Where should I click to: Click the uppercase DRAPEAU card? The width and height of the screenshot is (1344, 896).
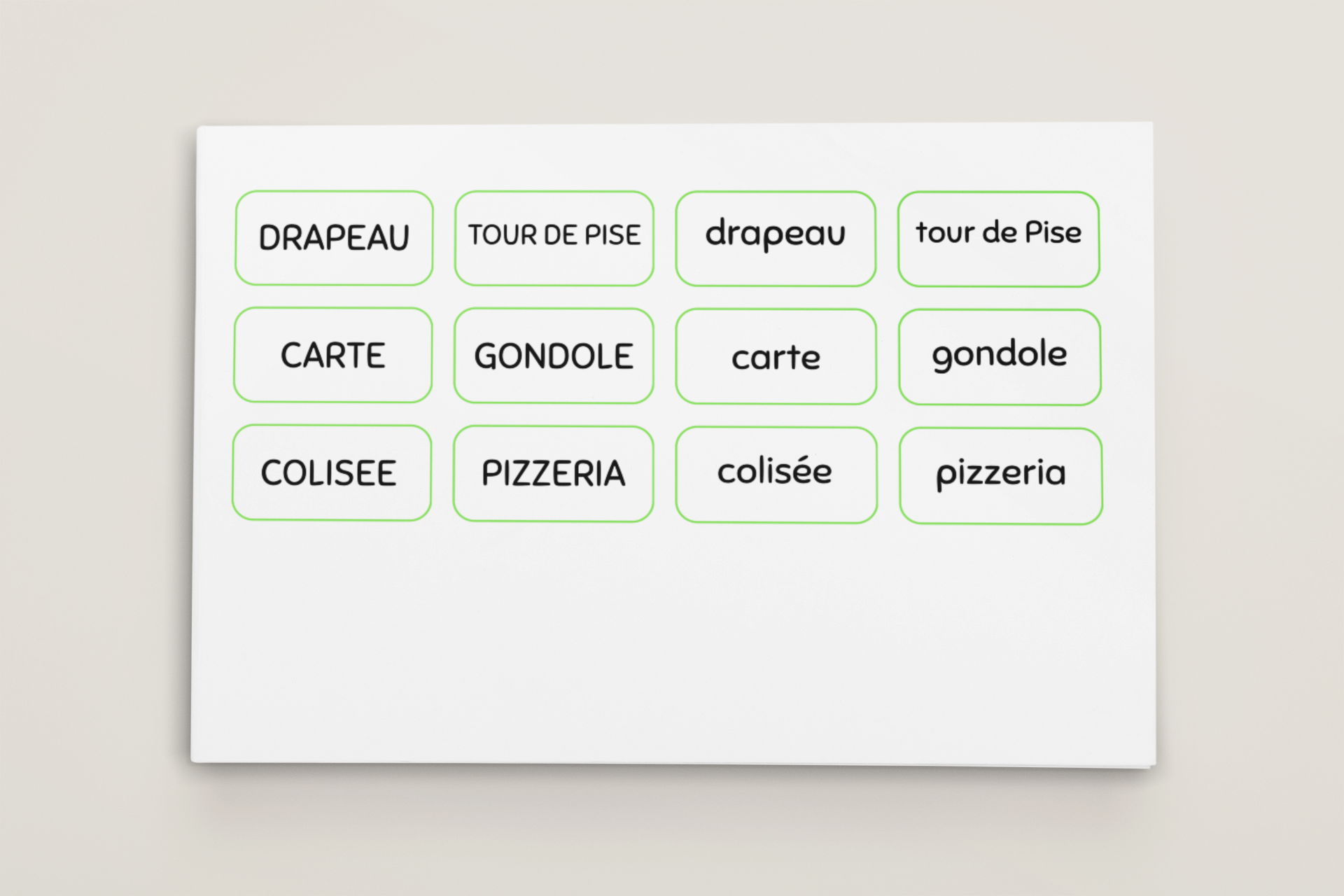[334, 238]
